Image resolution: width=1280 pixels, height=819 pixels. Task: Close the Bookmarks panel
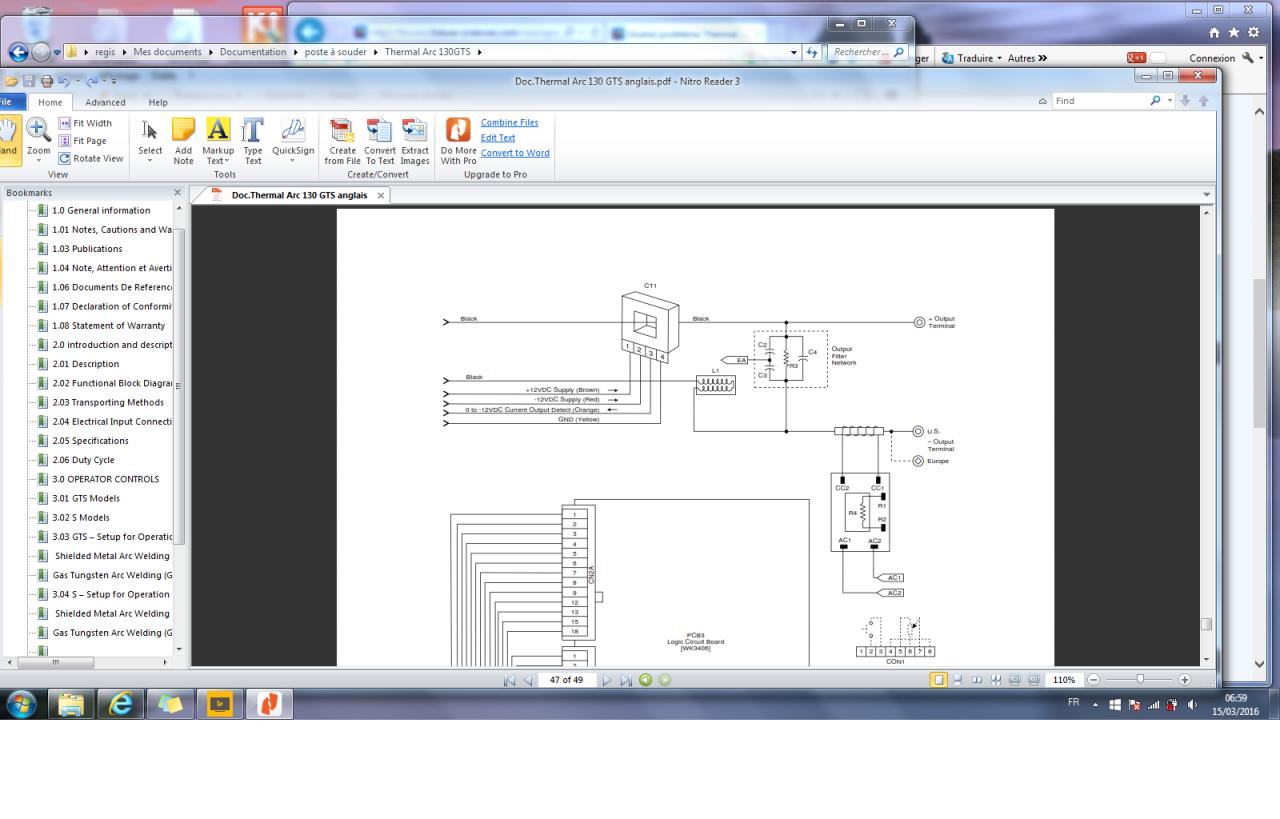178,192
